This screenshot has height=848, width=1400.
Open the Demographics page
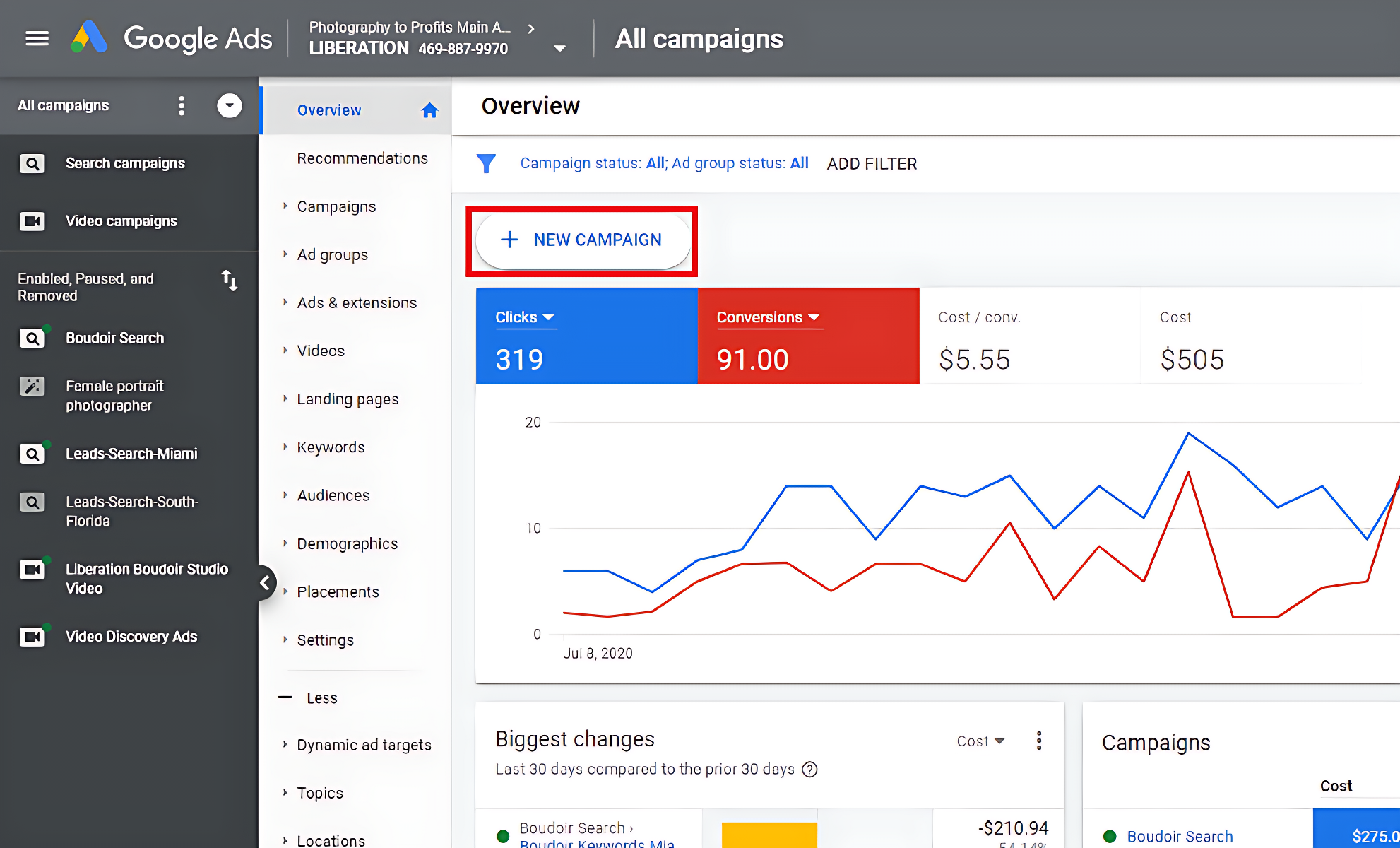pyautogui.click(x=347, y=543)
